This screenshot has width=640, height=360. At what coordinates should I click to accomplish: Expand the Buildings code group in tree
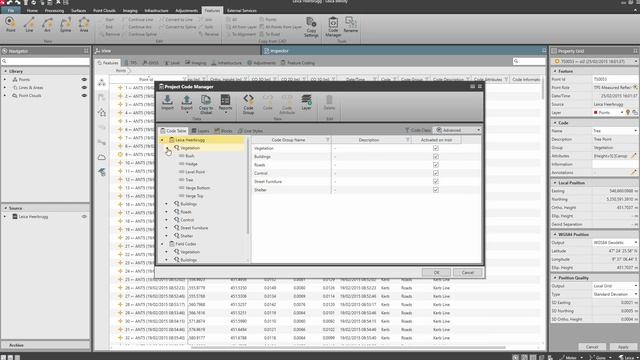click(x=167, y=204)
